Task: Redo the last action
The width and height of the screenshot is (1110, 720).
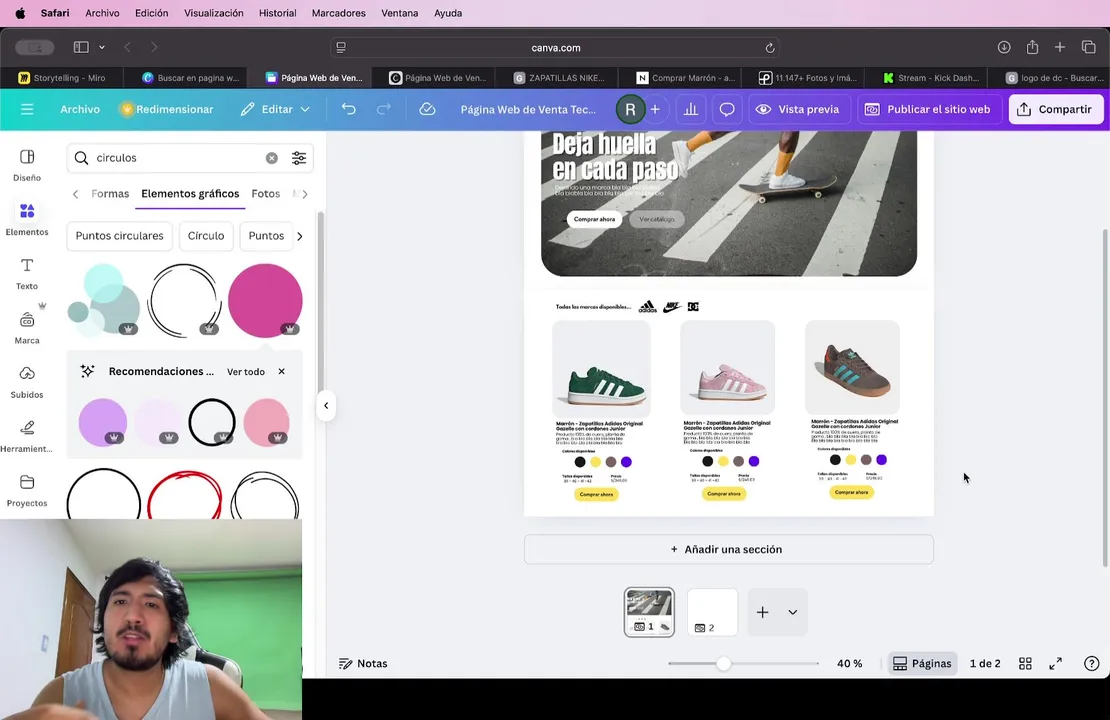Action: pos(383,109)
